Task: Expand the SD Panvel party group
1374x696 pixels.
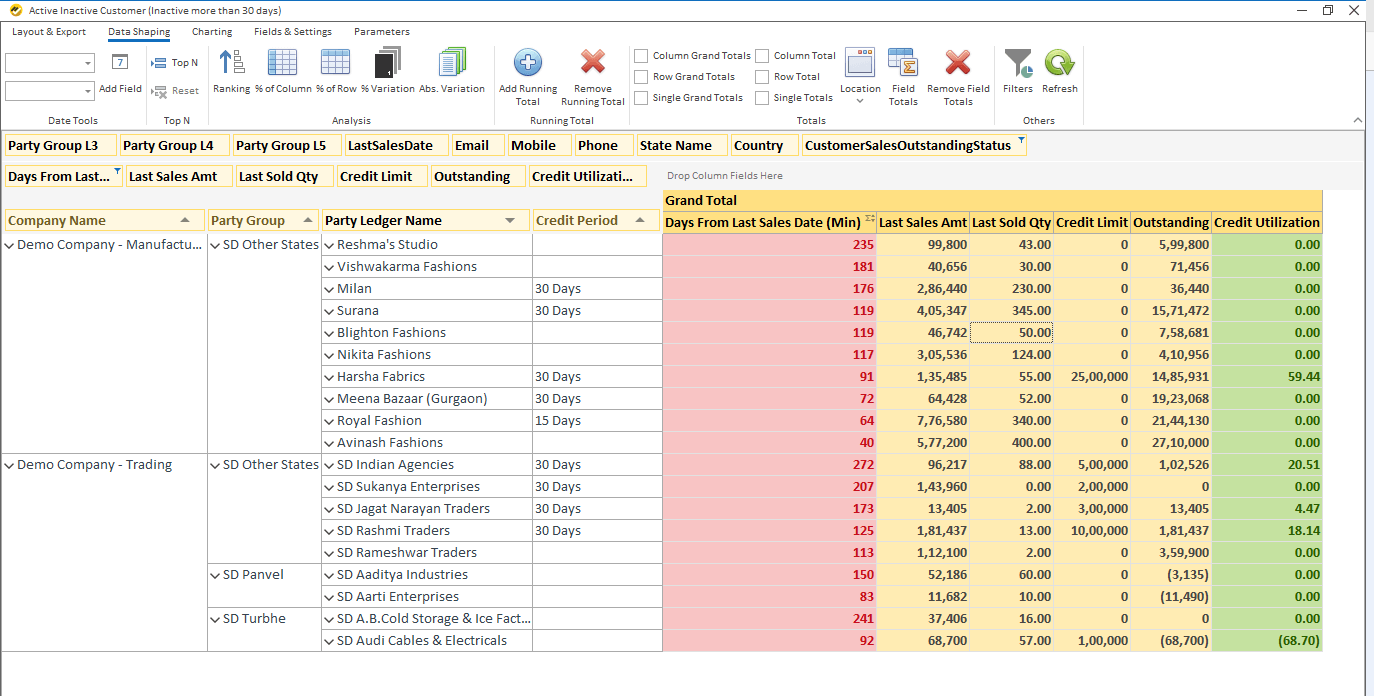Action: tap(215, 574)
